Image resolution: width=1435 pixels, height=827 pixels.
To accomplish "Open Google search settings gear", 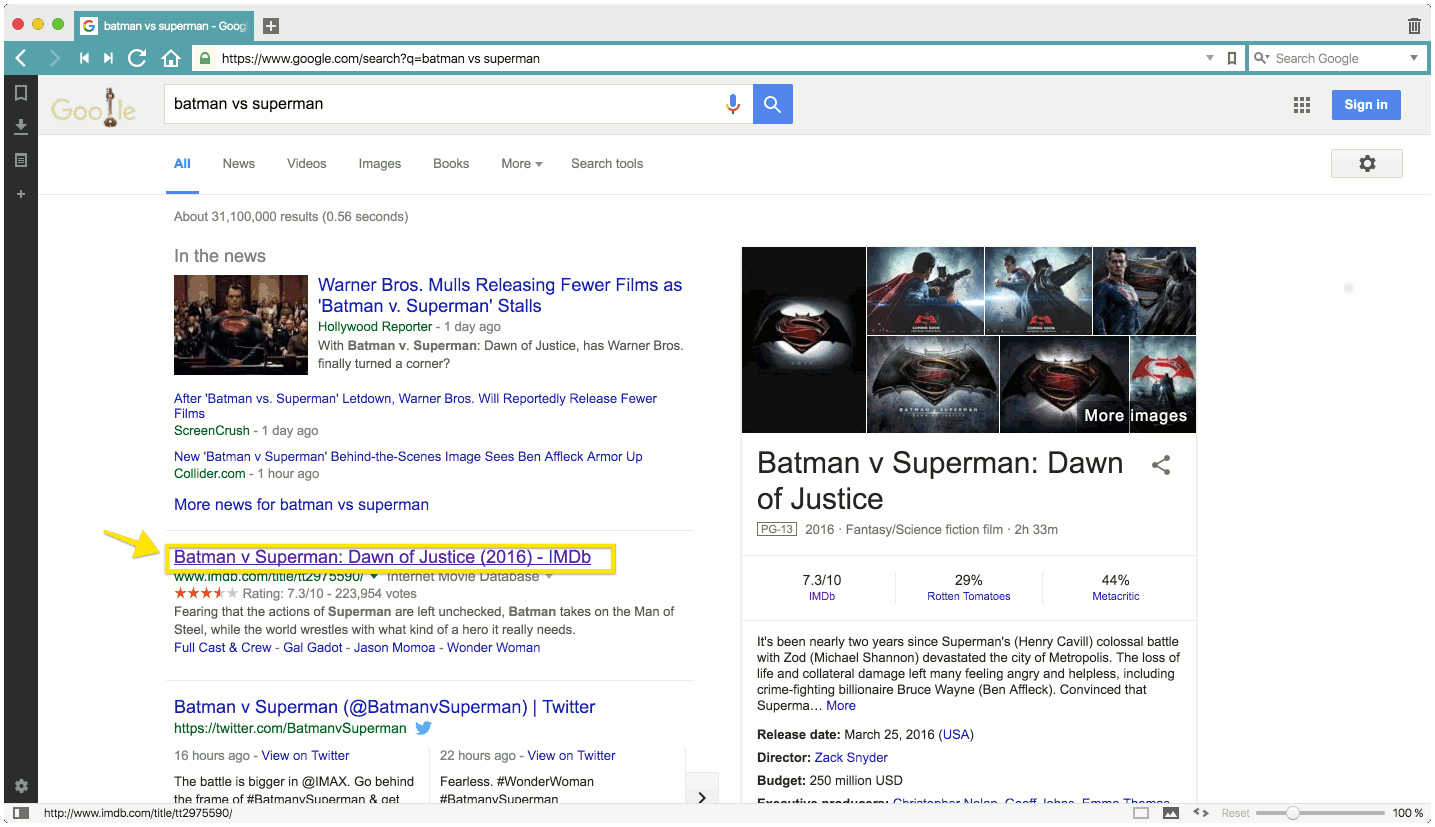I will [x=1367, y=163].
